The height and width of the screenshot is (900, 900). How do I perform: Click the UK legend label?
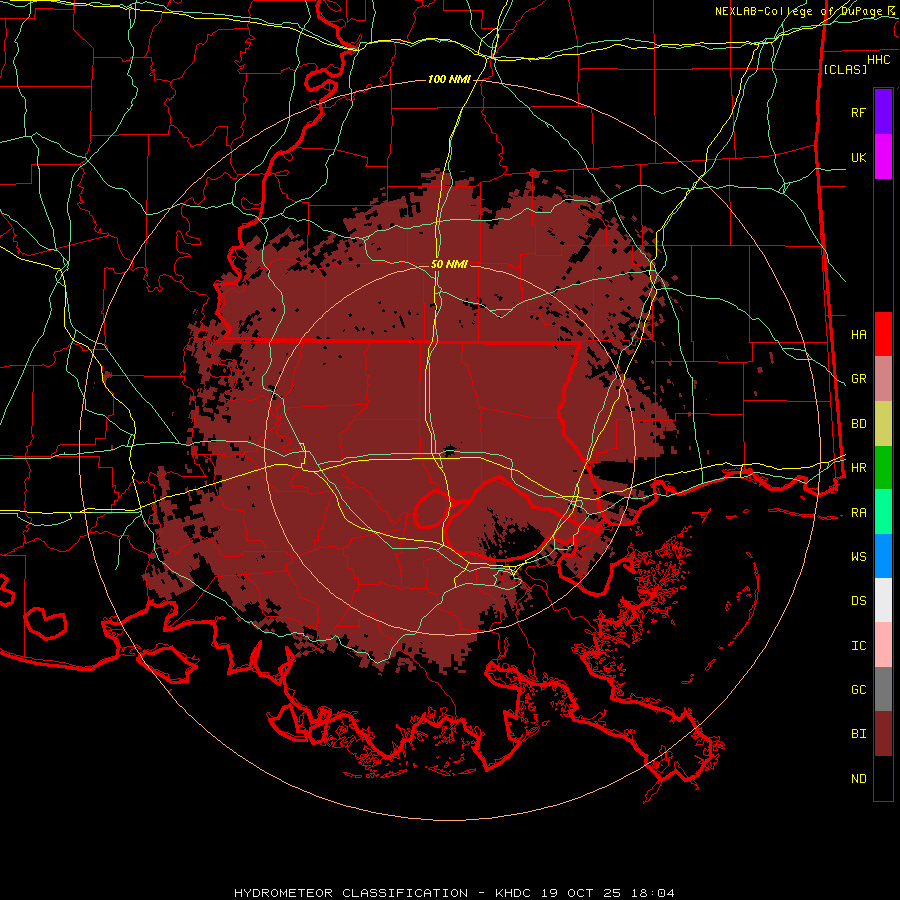tap(858, 157)
